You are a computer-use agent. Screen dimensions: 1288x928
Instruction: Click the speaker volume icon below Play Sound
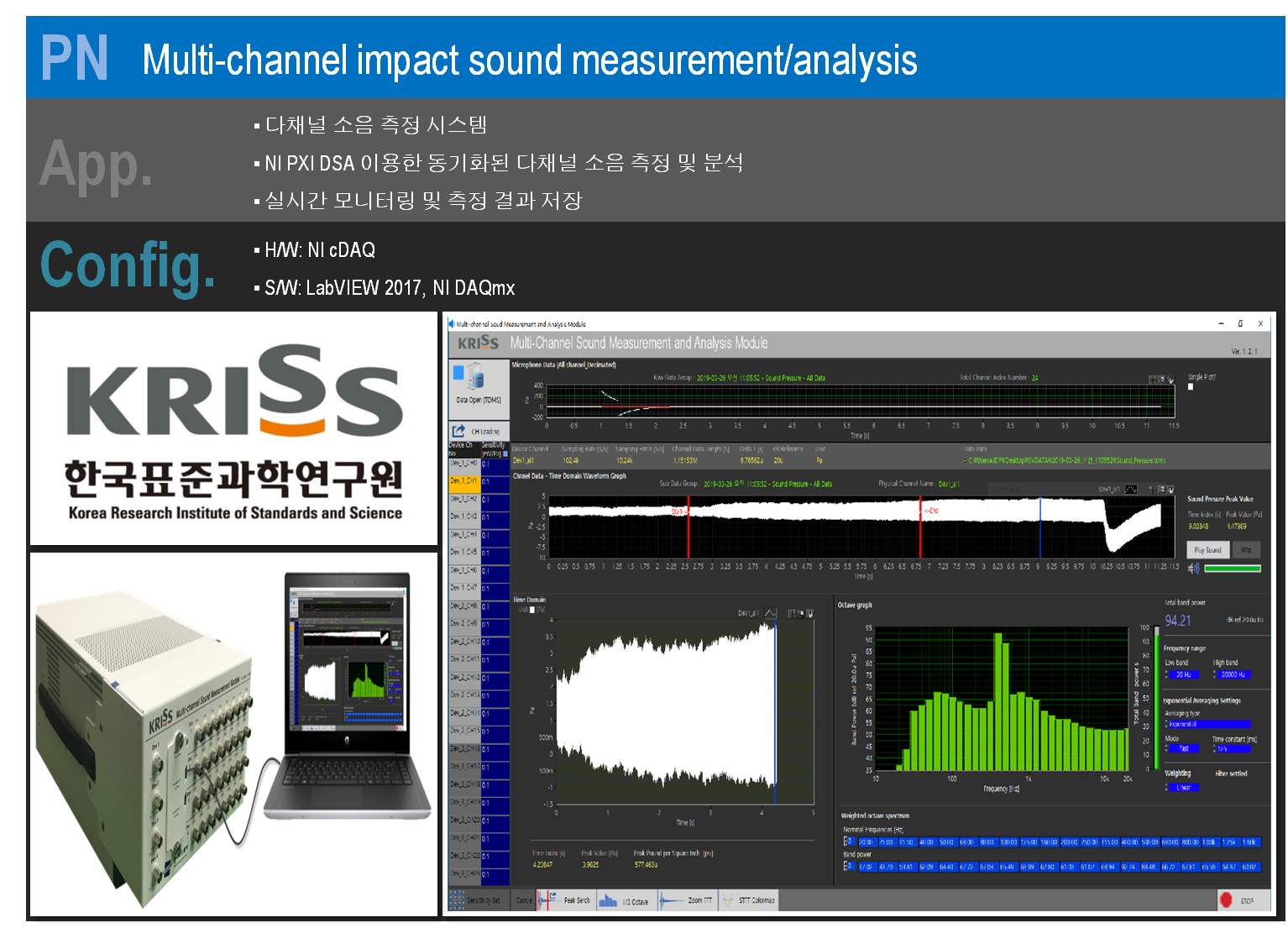click(x=1194, y=569)
